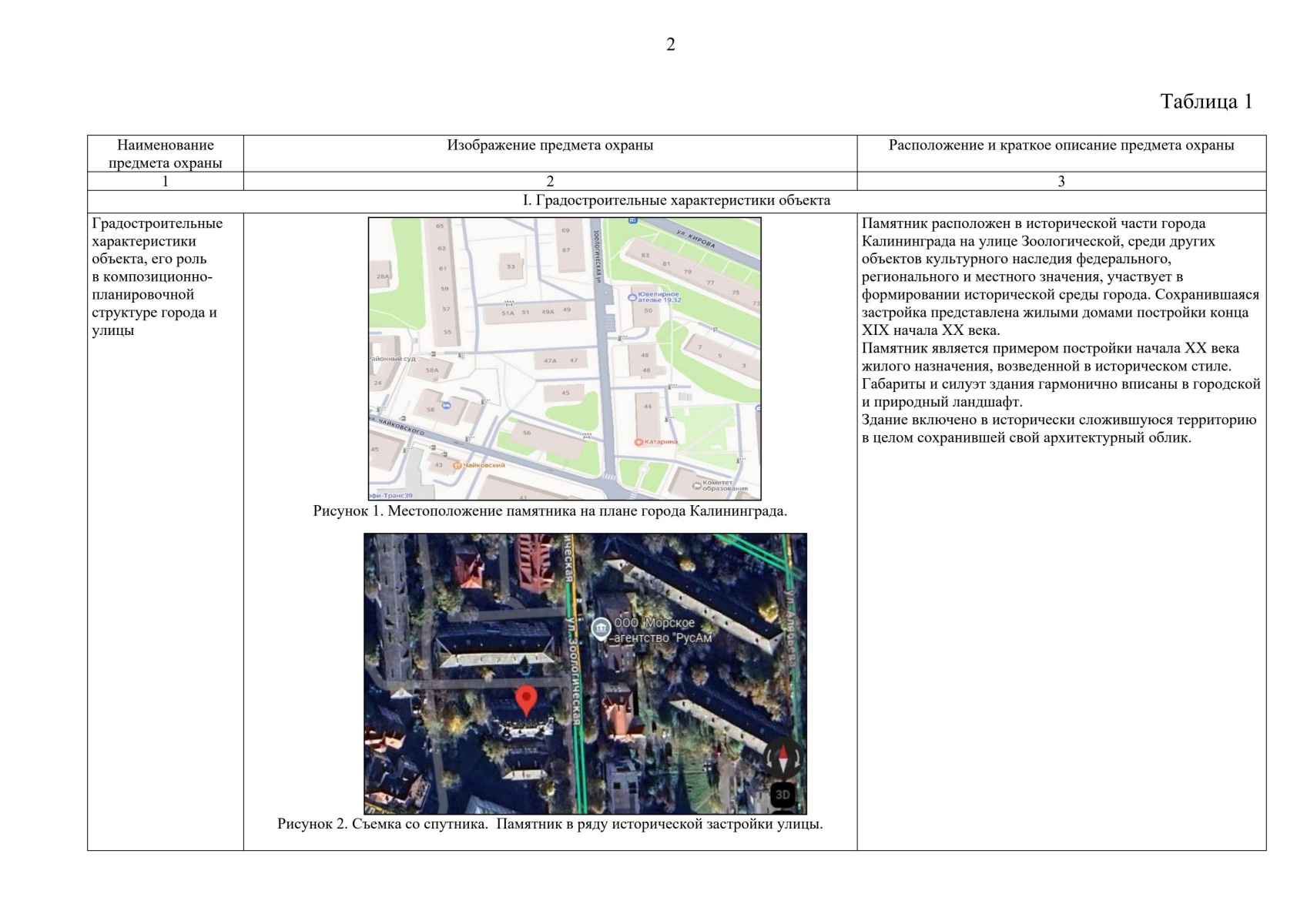This screenshot has width=1307, height=924.
Task: Click the parking P label on the map
Action: point(714,330)
